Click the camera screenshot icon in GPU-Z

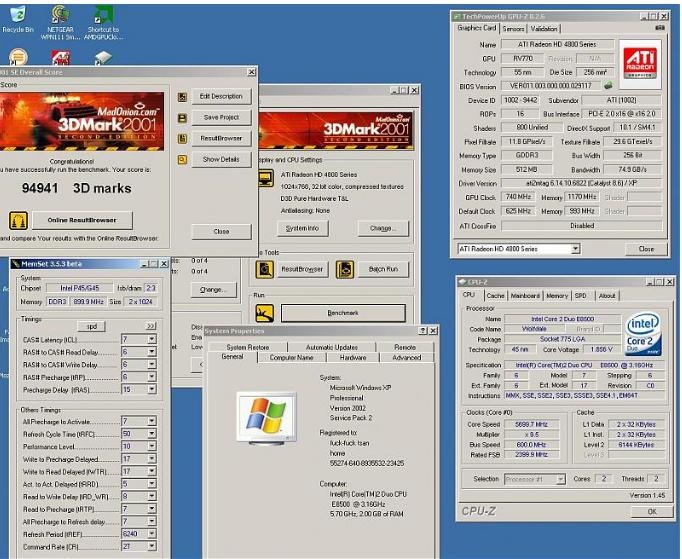coord(660,28)
